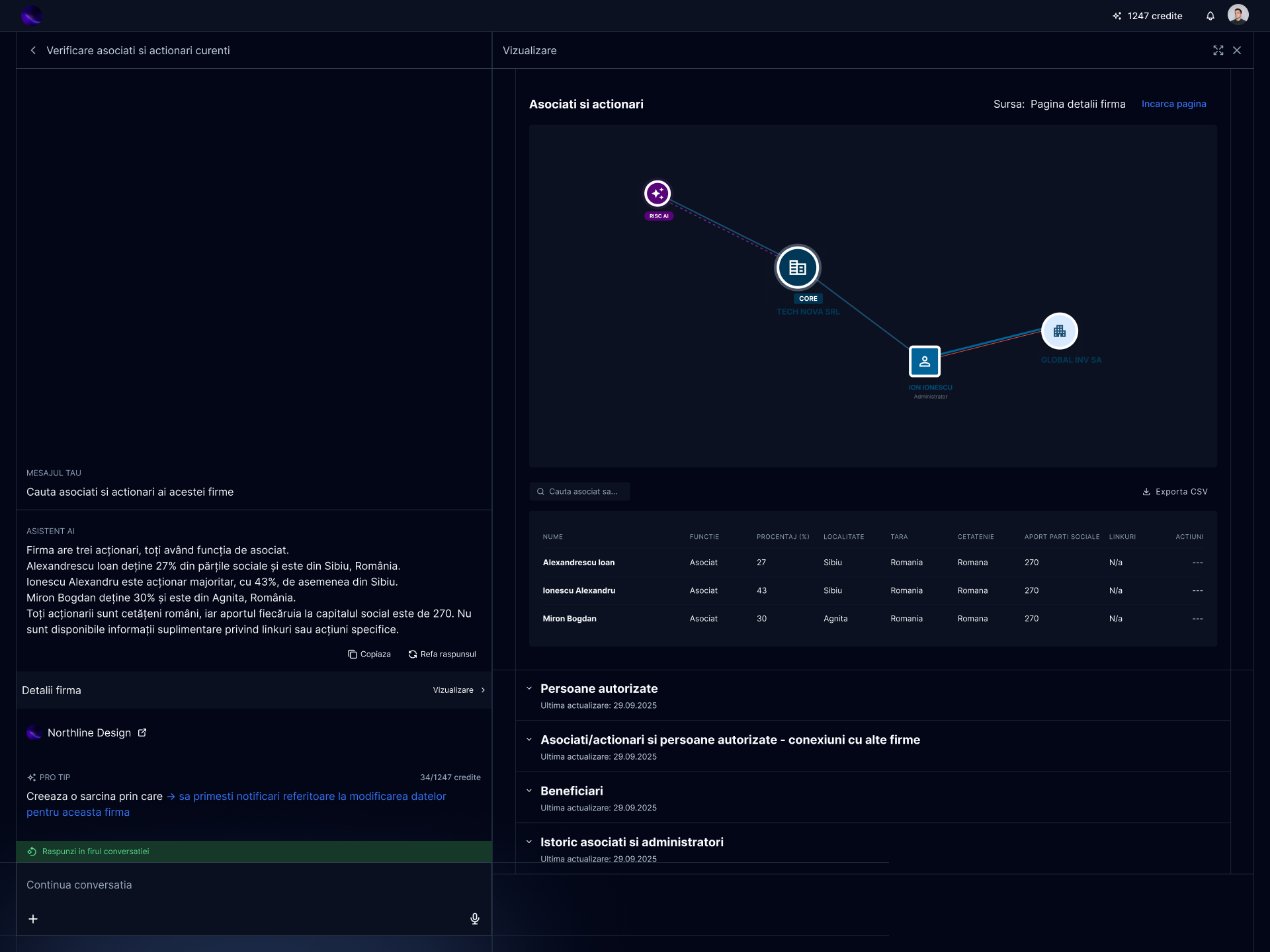Close the Vizualizare panel
Screen dimensions: 1270x952
[x=1236, y=50]
